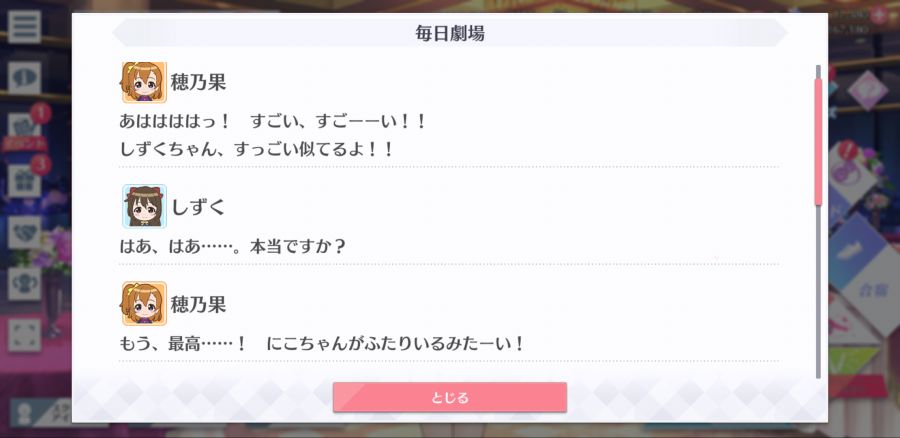Click Shizuku's avatar thumbnail

(144, 206)
